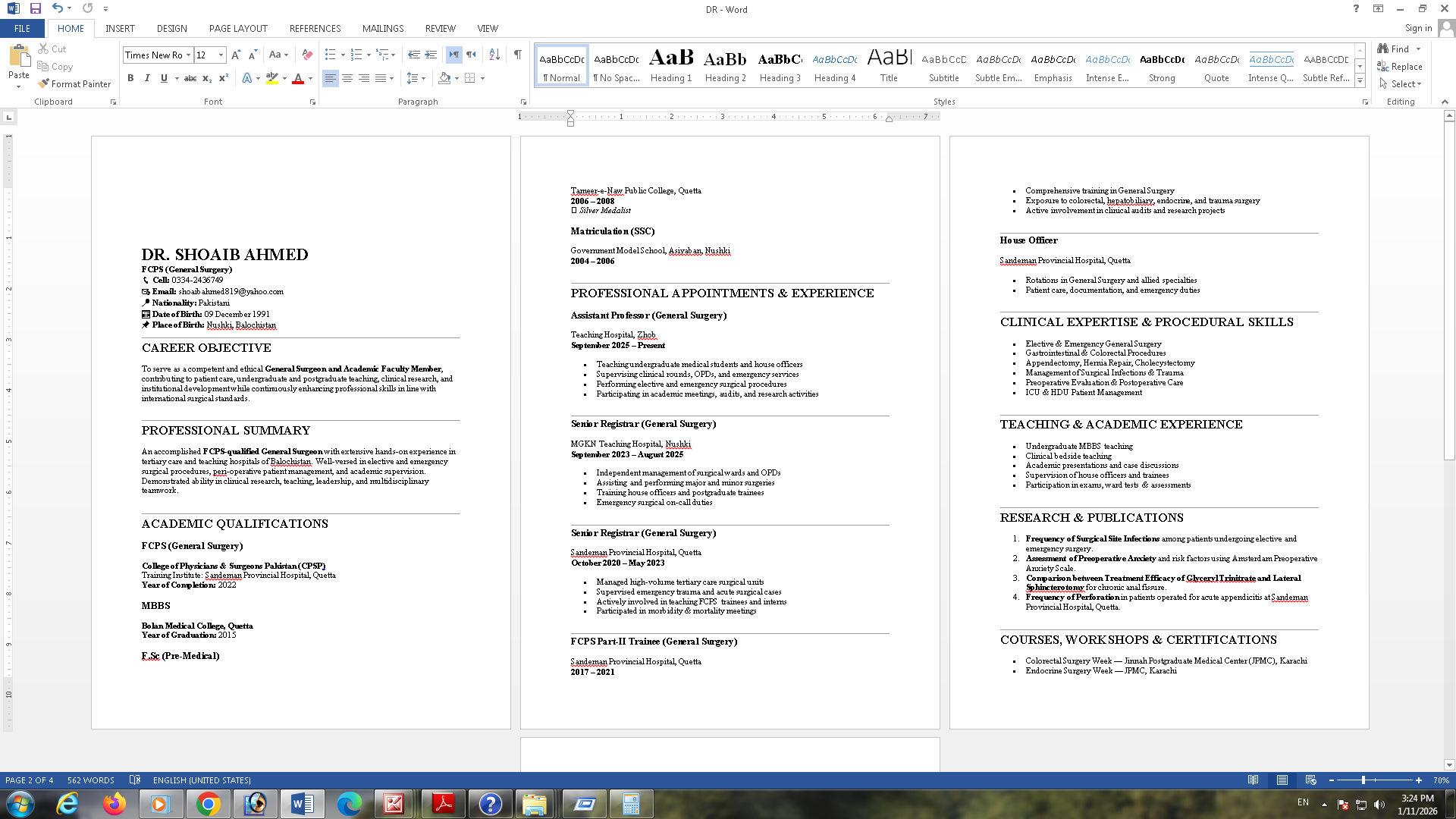
Task: Click the Increase Indent icon
Action: [431, 55]
